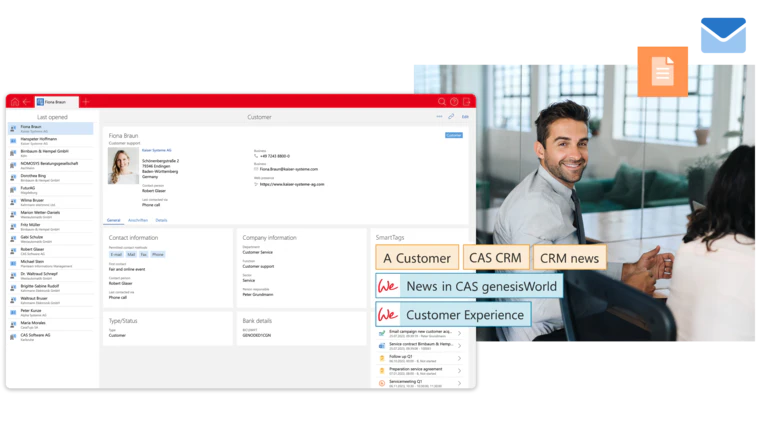Viewport: 768px width, 432px height.
Task: Go to the home screen icon
Action: [15, 102]
